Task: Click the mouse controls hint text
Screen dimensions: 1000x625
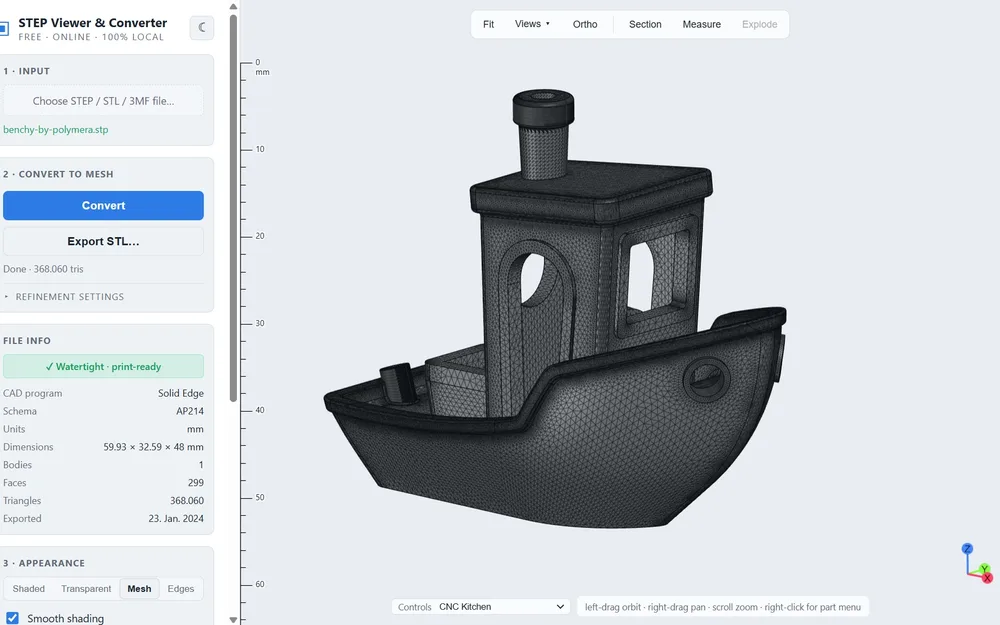Action: point(723,607)
